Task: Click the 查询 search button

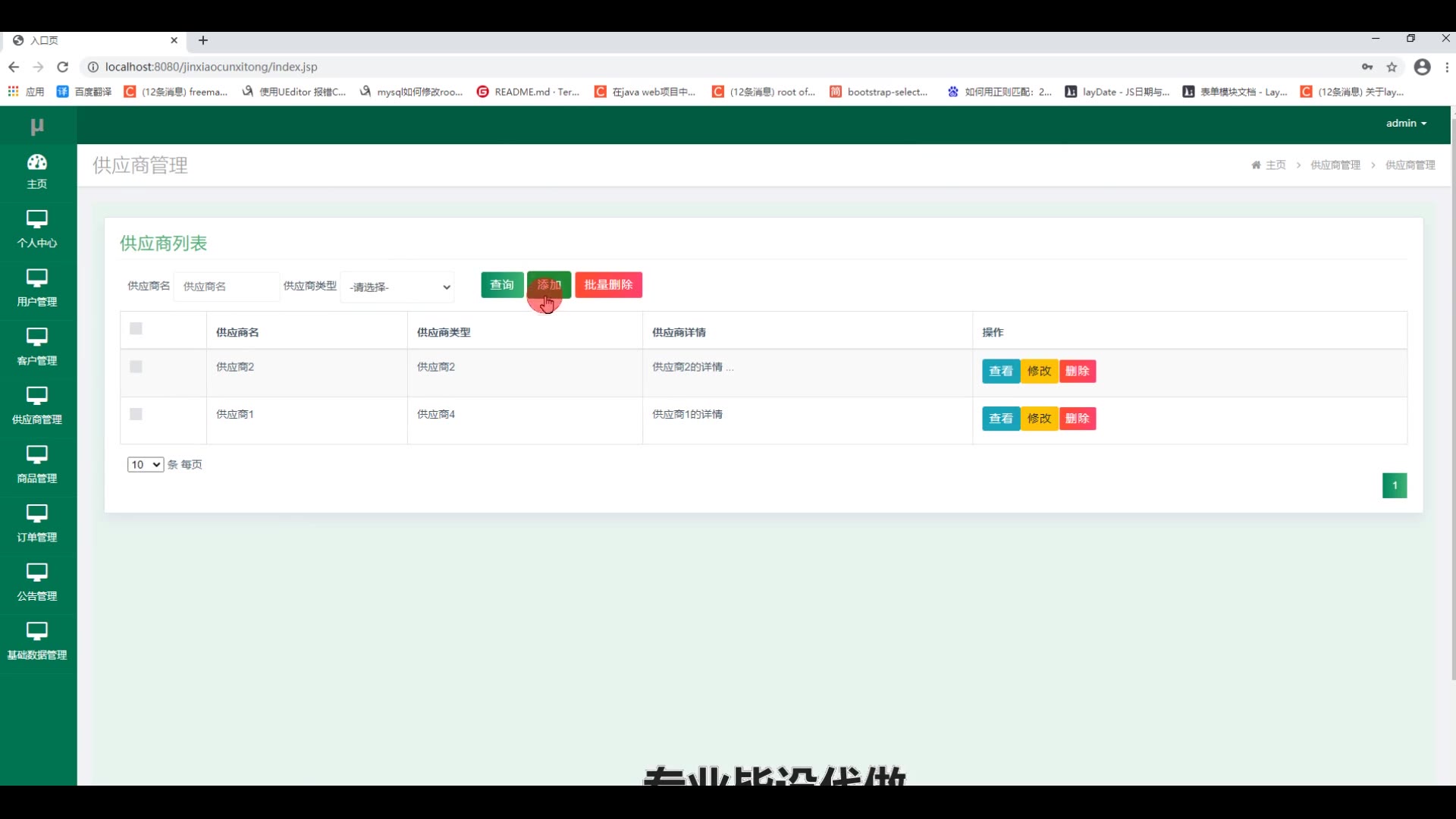Action: coord(502,285)
